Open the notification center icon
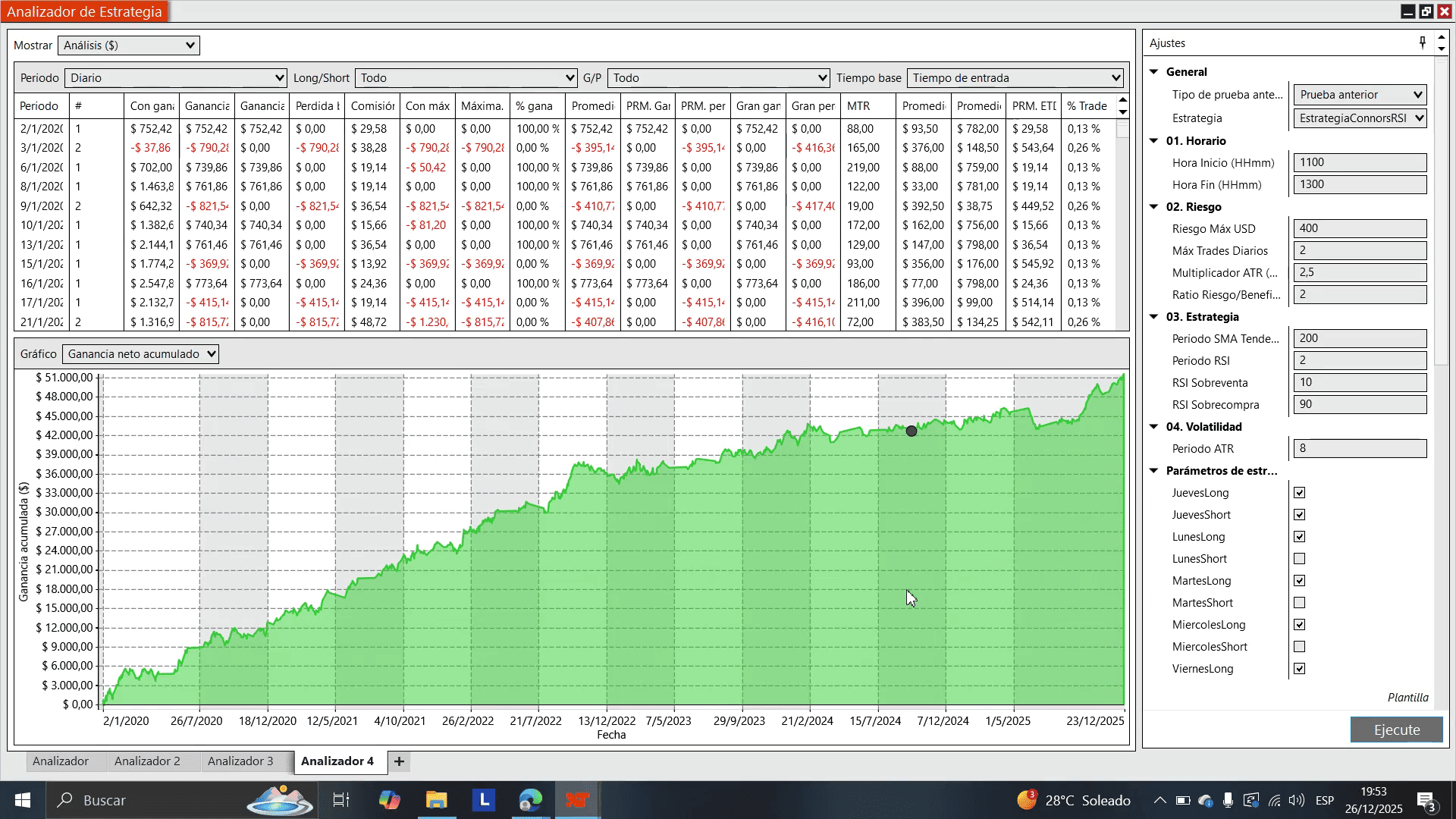This screenshot has height=819, width=1456. tap(1426, 801)
